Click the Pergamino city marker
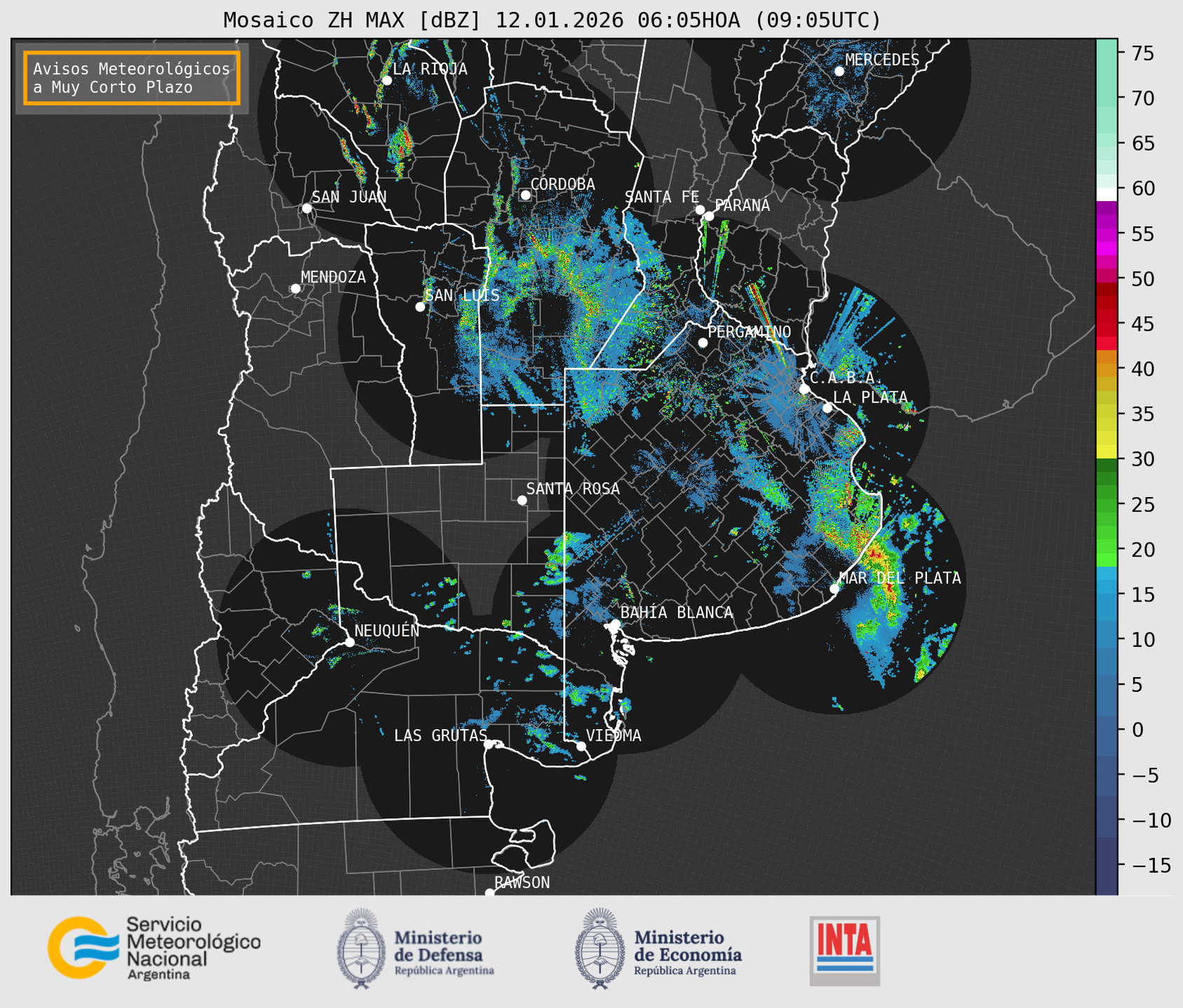1183x1008 pixels. pyautogui.click(x=703, y=343)
